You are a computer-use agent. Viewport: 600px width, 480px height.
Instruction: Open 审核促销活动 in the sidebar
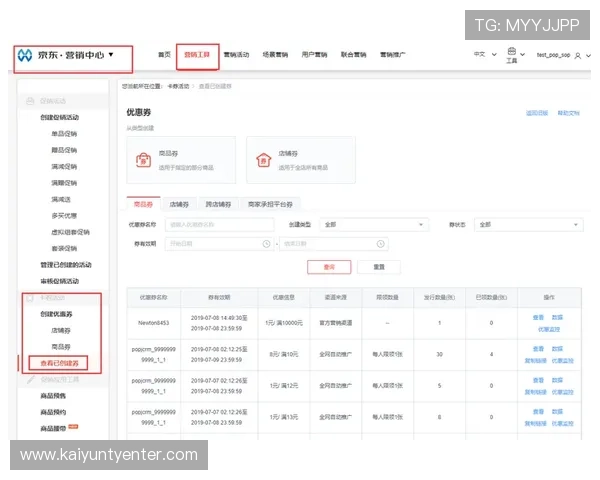click(60, 281)
